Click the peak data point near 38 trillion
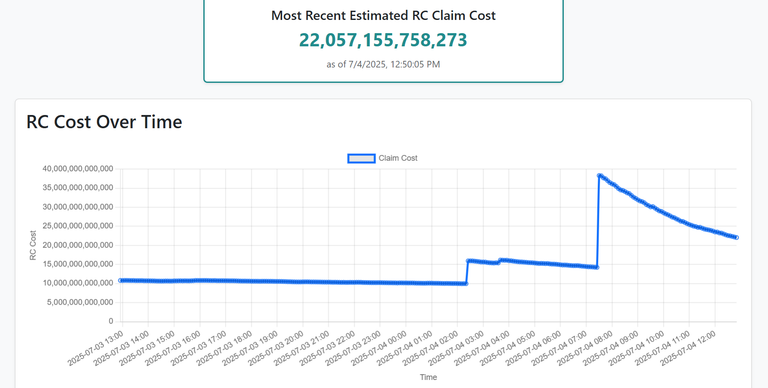768x388 pixels. [599, 175]
